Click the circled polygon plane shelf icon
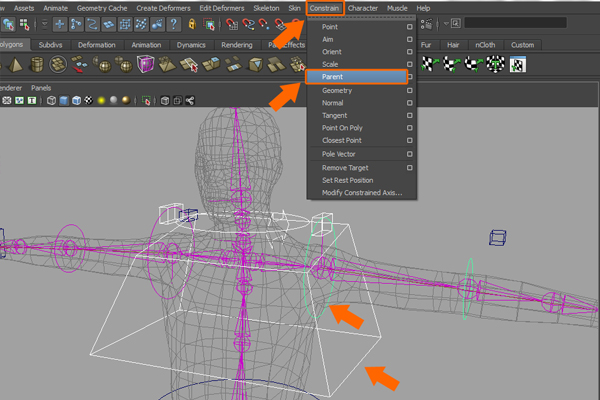Image resolution: width=600 pixels, height=400 pixels. (x=58, y=64)
